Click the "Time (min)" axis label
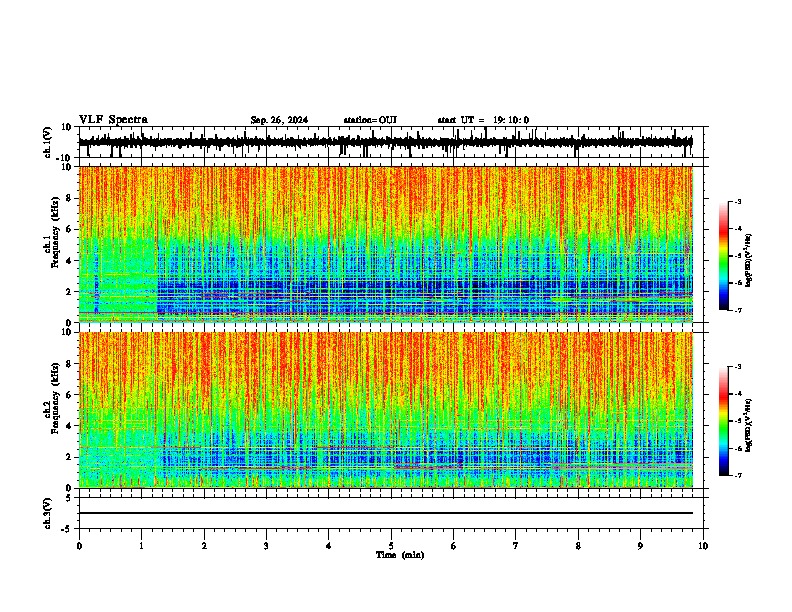Image resolution: width=792 pixels, height=612 pixels. click(400, 555)
